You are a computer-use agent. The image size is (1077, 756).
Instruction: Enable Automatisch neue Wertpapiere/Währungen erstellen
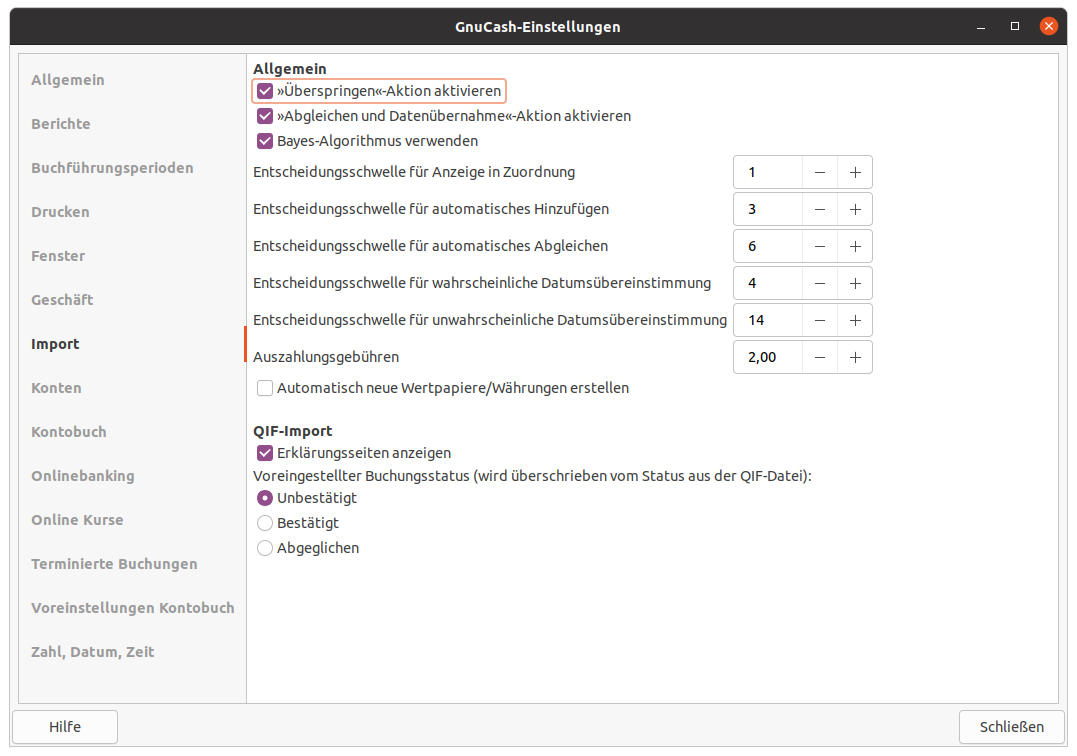265,388
